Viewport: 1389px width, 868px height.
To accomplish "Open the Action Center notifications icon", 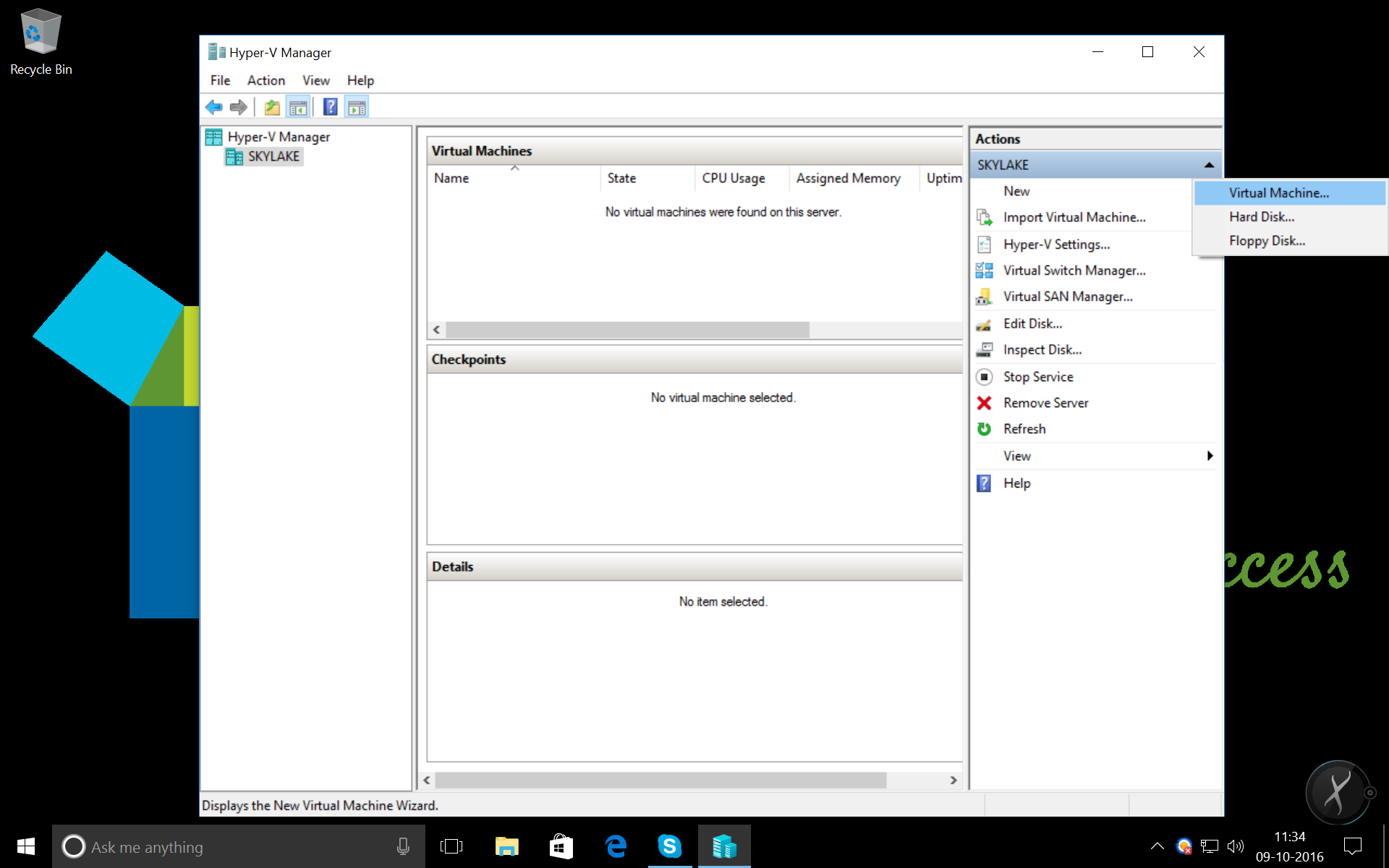I will 1352,846.
